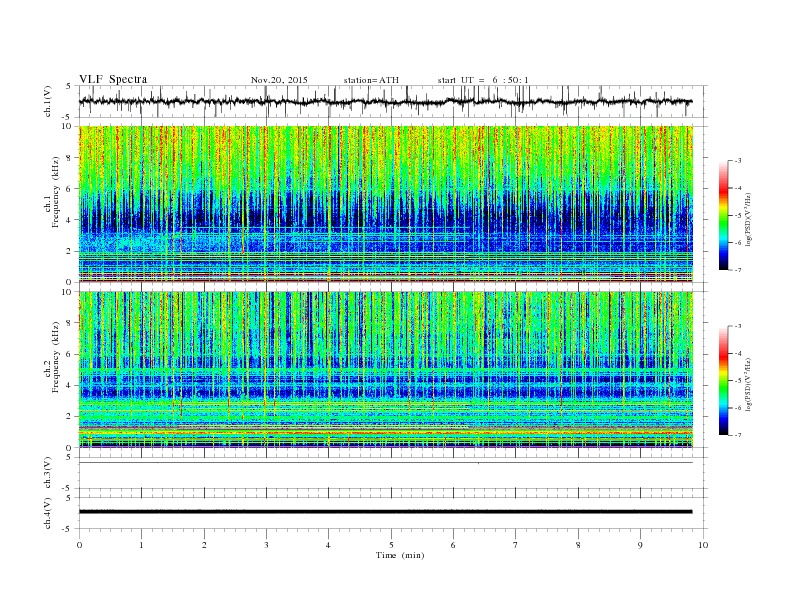
Task: Click the "station=ATH" header label
Action: tap(371, 80)
